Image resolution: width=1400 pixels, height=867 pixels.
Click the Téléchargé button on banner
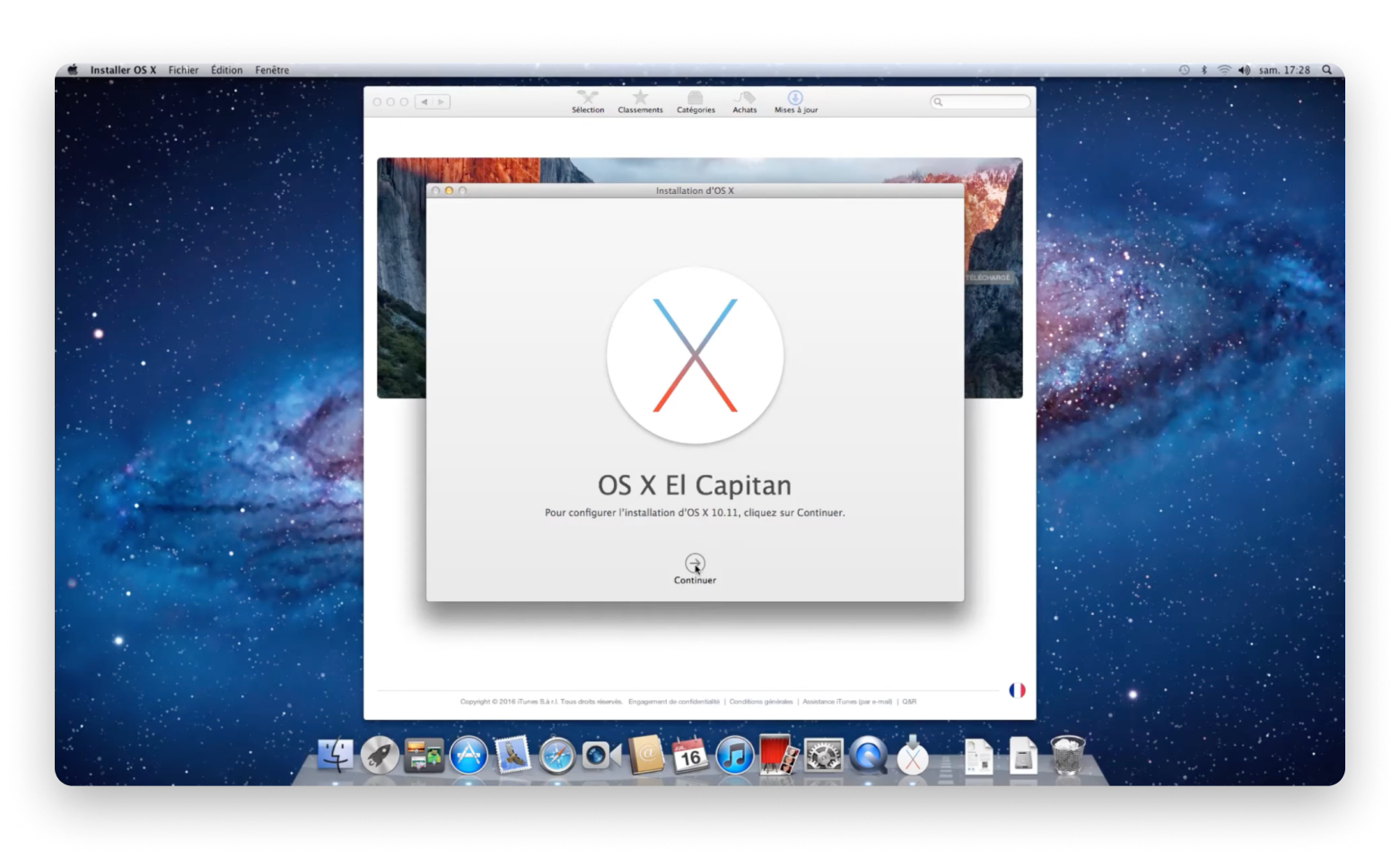(x=988, y=278)
